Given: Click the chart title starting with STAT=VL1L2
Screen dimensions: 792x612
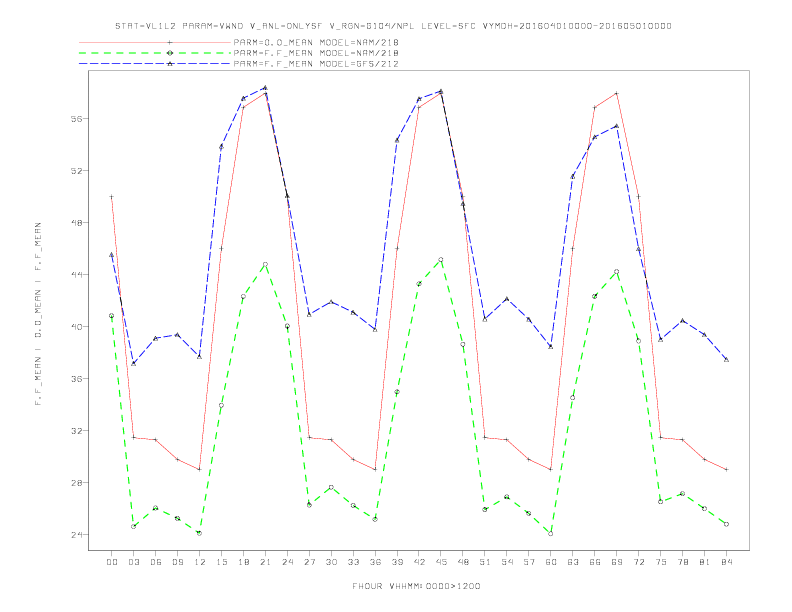Looking at the screenshot, I should point(393,26).
